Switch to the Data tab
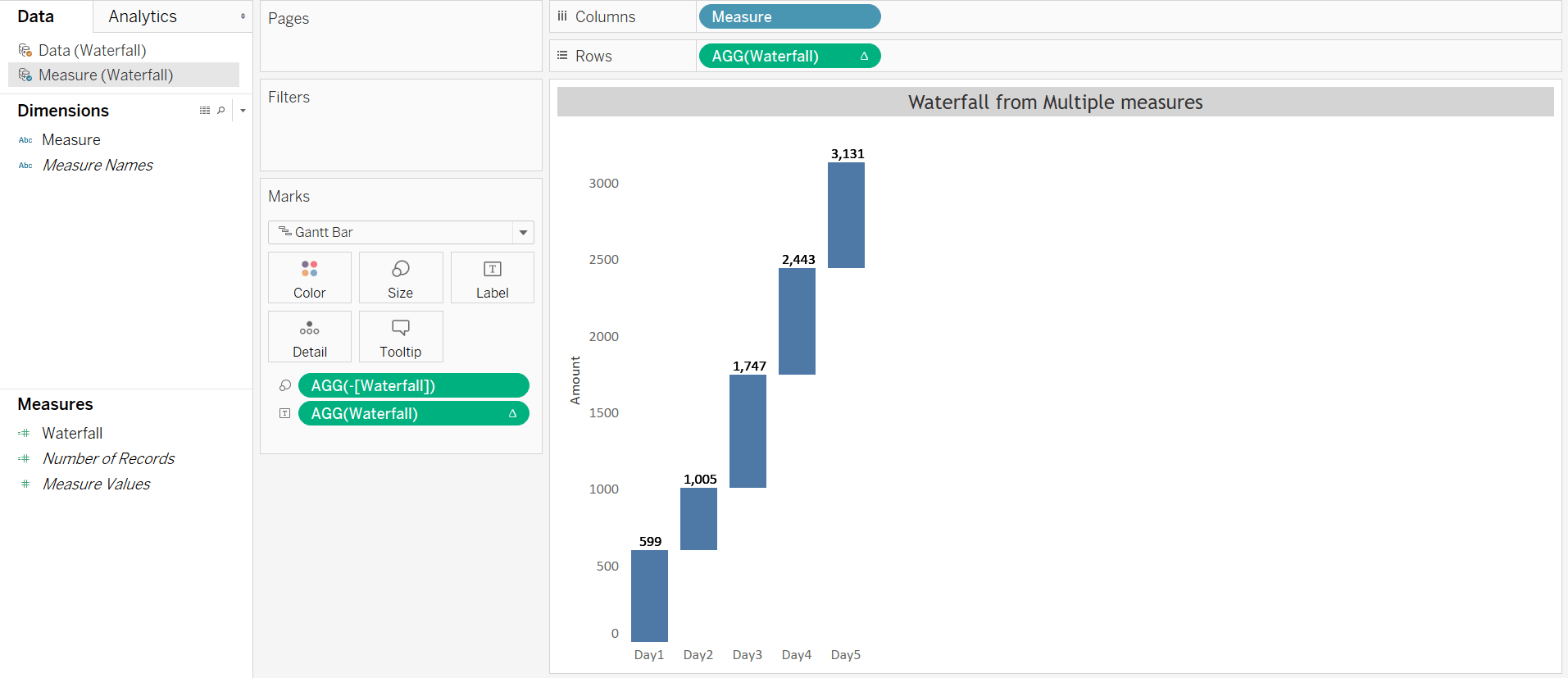 point(36,16)
